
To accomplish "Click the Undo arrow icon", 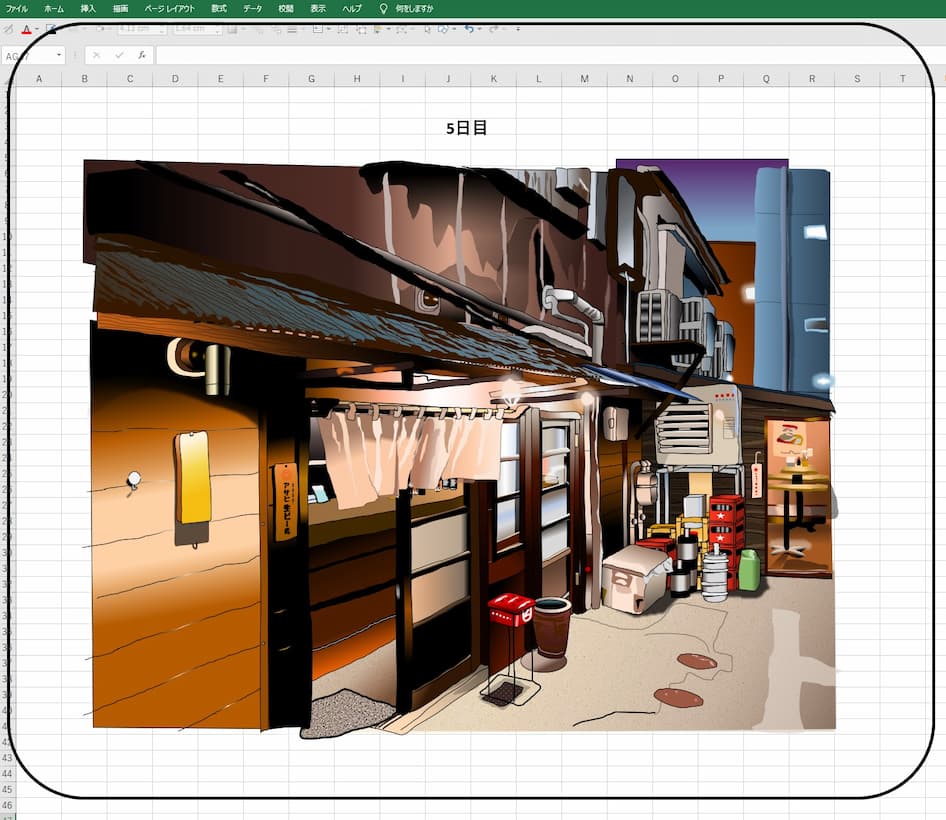I will 470,31.
